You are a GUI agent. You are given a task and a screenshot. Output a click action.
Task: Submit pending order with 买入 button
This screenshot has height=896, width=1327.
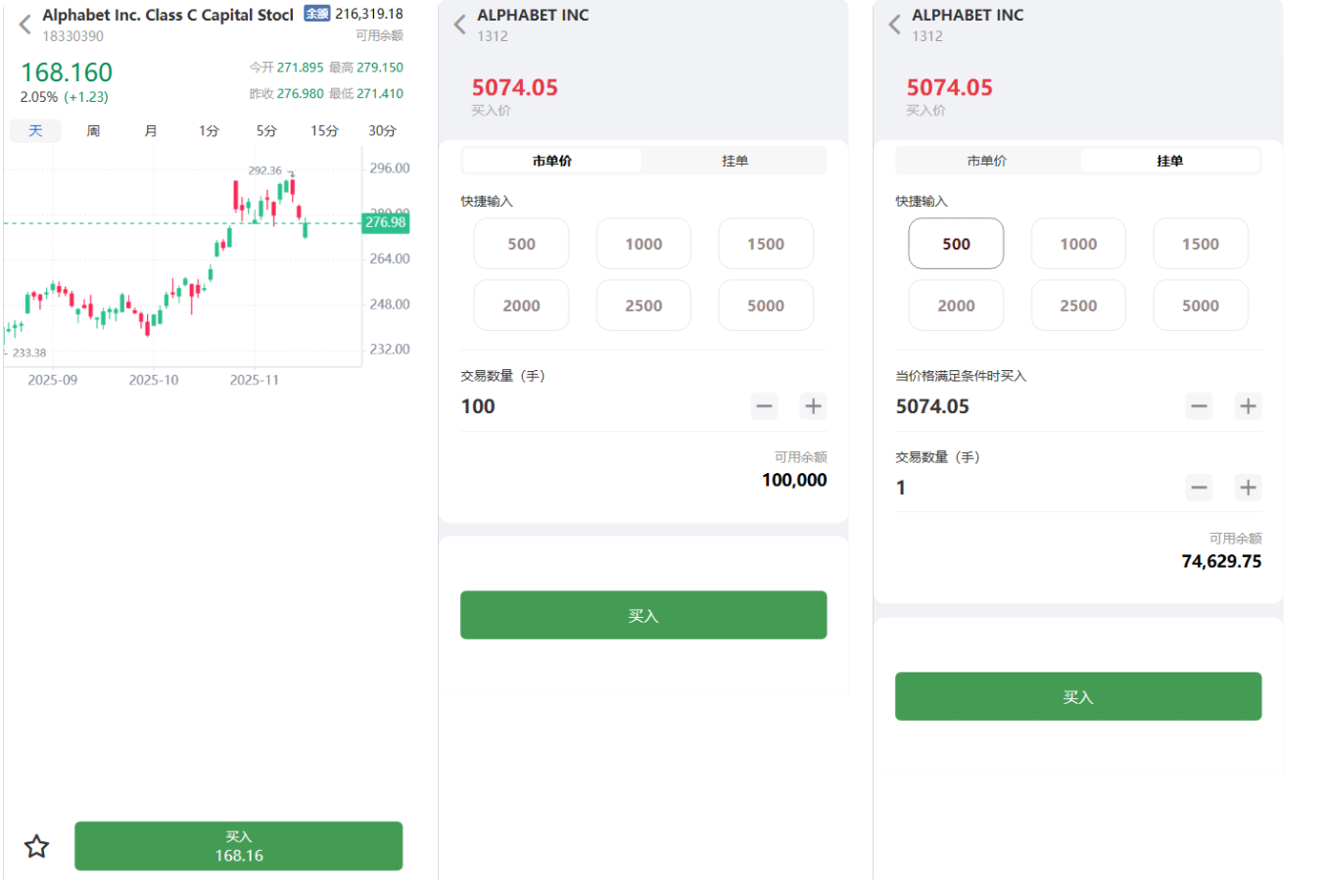[1077, 696]
